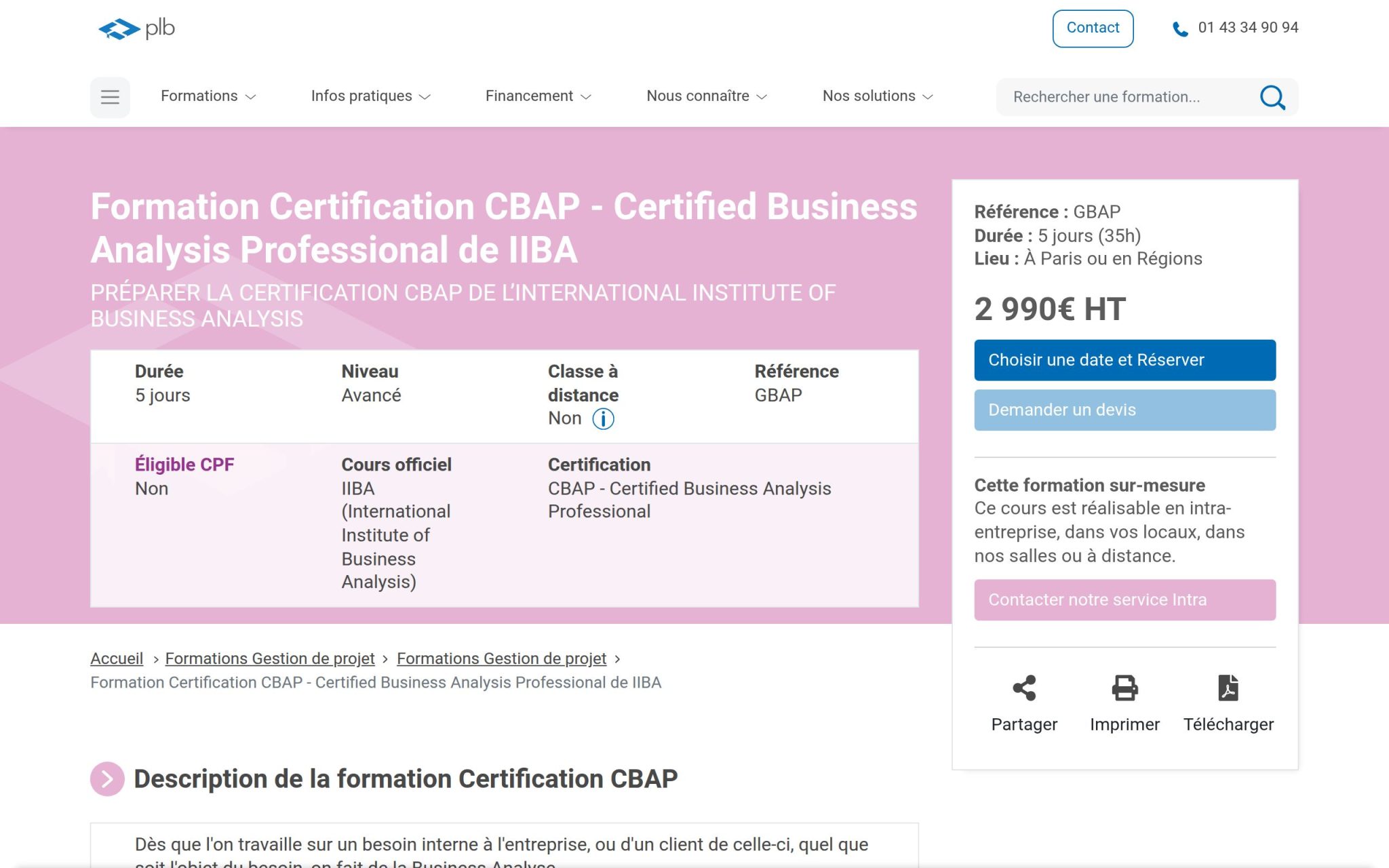Viewport: 1389px width, 868px height.
Task: Open the Classe à distance info icon
Action: coord(603,419)
